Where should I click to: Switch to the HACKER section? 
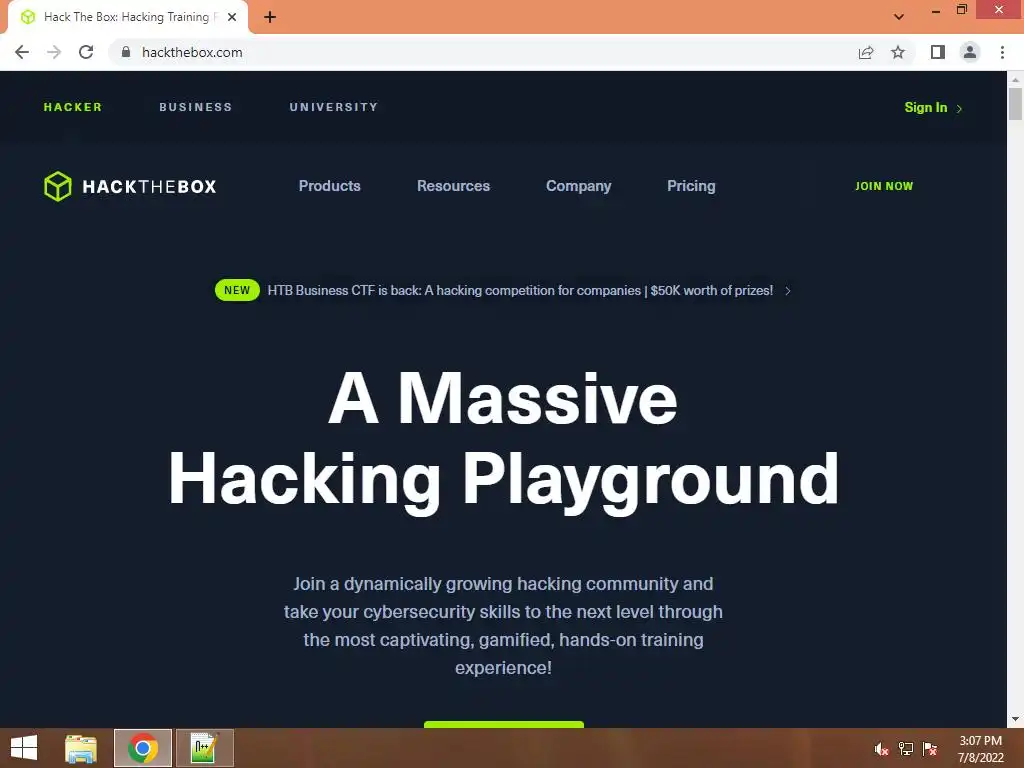[x=72, y=107]
